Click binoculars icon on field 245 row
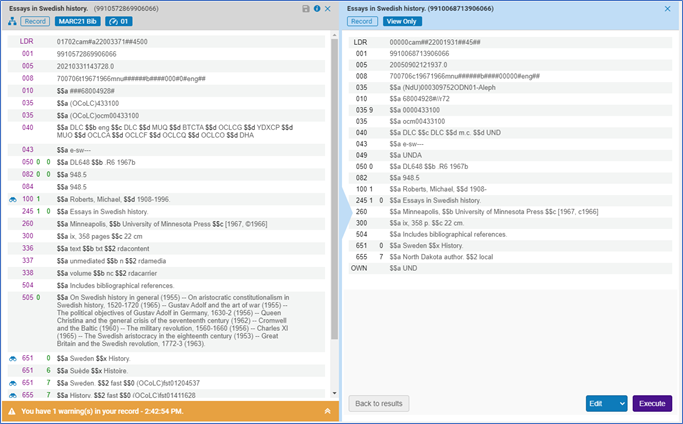The image size is (683, 424). (x=13, y=212)
